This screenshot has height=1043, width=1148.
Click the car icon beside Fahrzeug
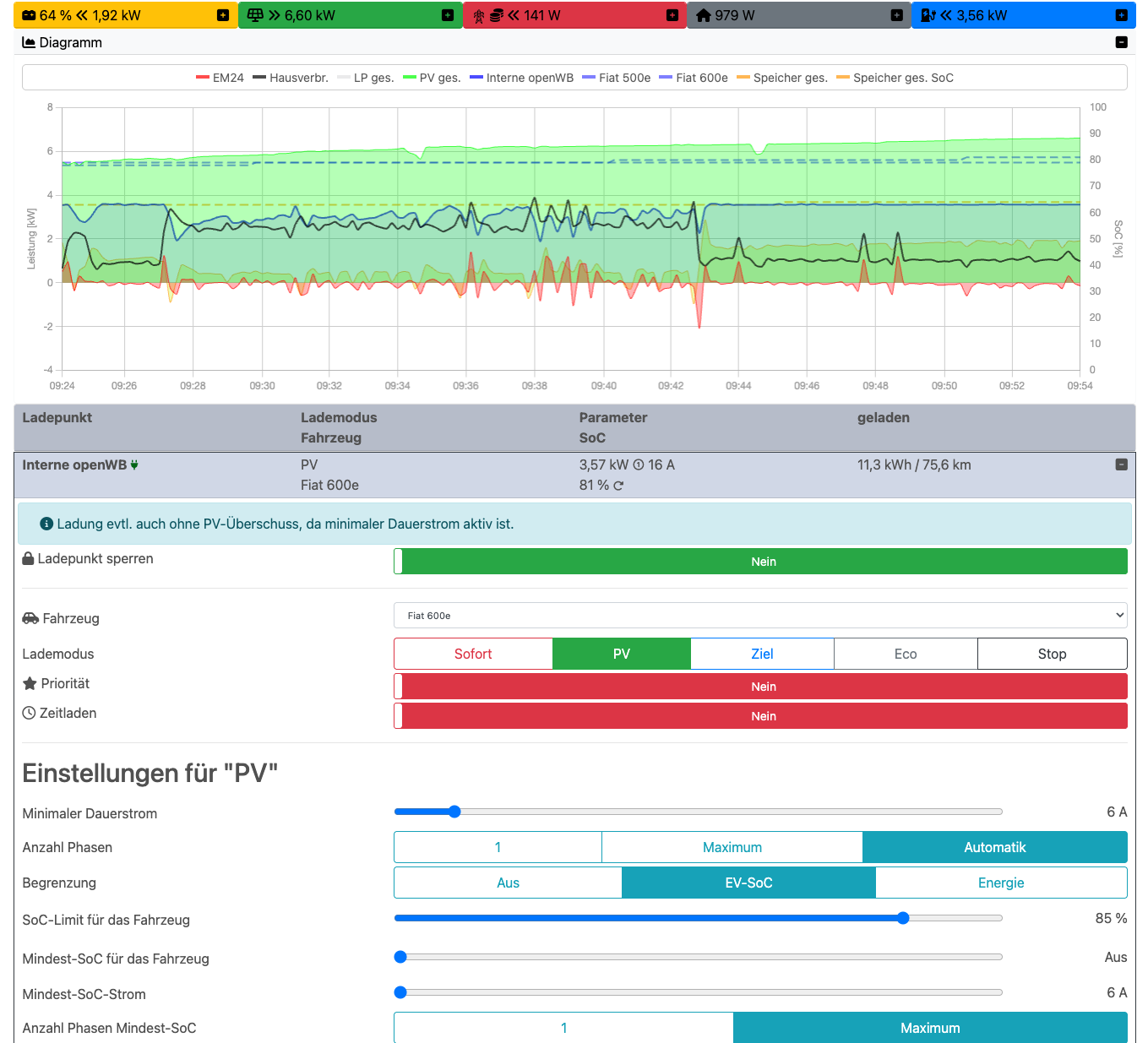30,618
